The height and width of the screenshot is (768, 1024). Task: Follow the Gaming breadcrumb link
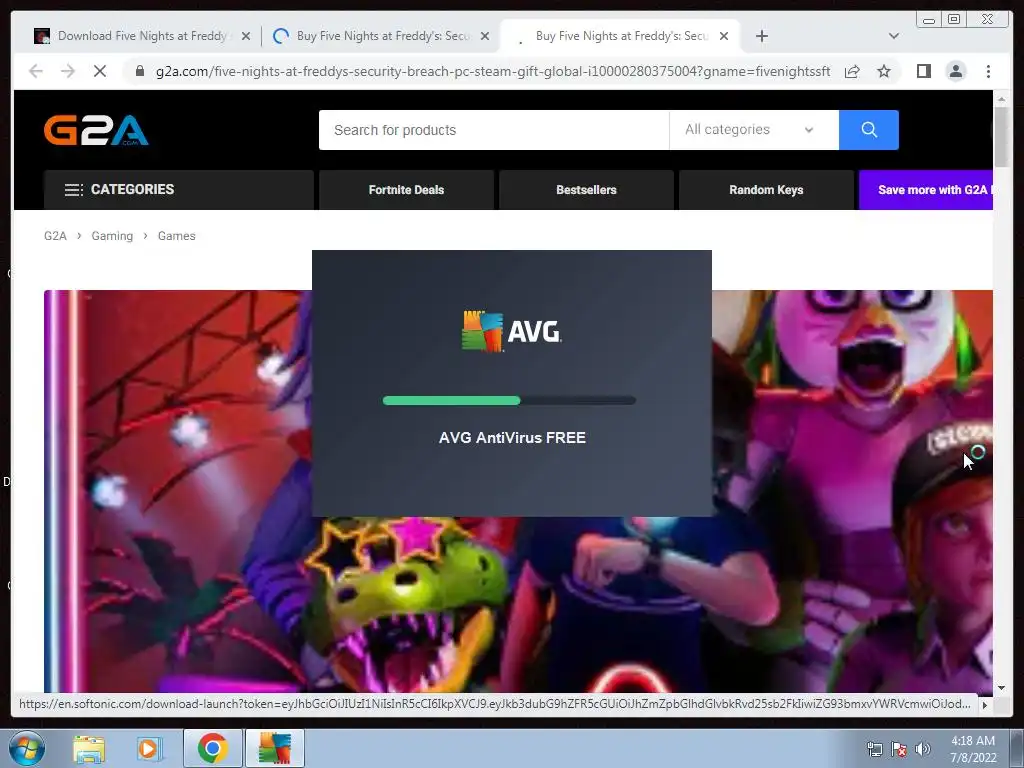point(112,236)
